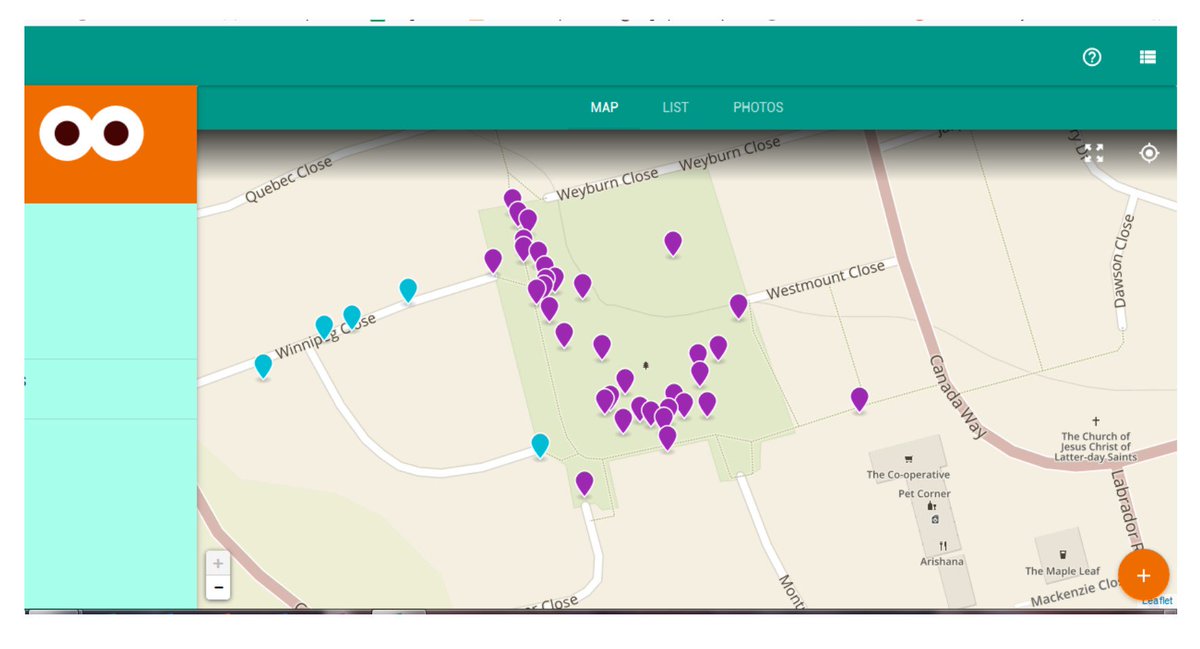Viewport: 1200px width, 649px height.
Task: Zoom out on the map
Action: pyautogui.click(x=218, y=587)
